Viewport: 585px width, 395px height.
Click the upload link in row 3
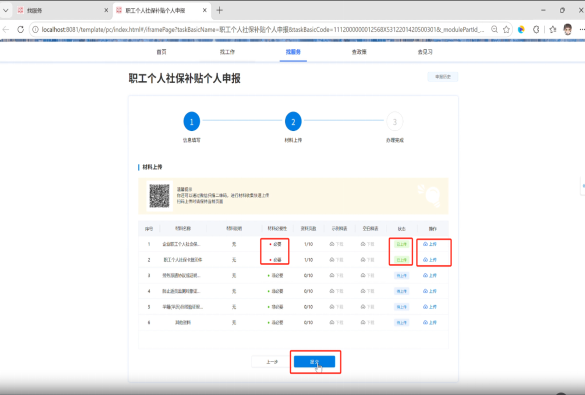pyautogui.click(x=430, y=276)
